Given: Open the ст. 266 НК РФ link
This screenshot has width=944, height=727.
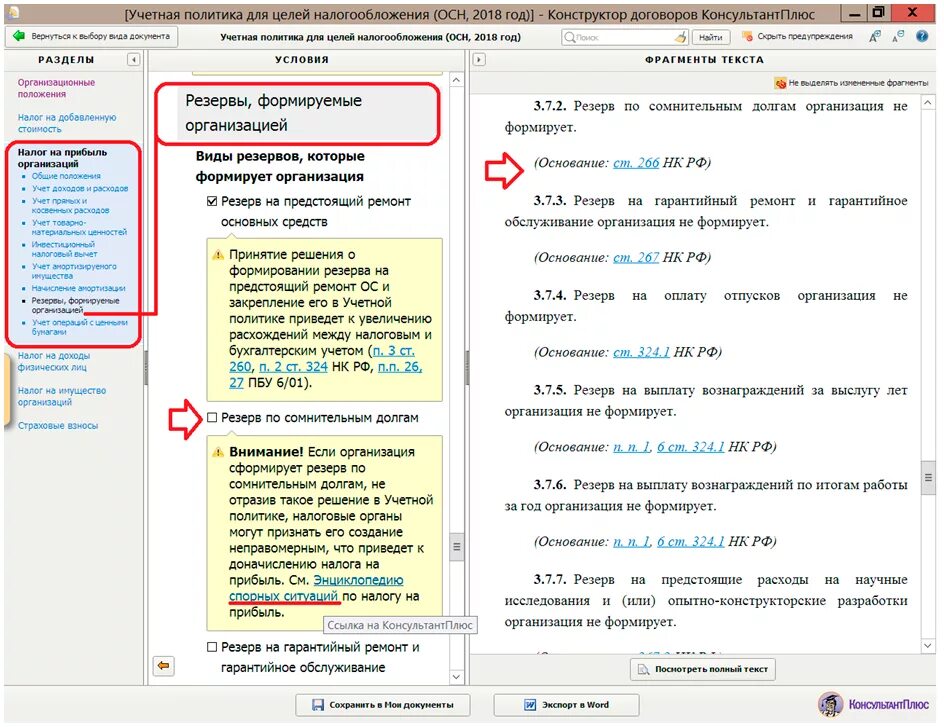Looking at the screenshot, I should pyautogui.click(x=636, y=162).
